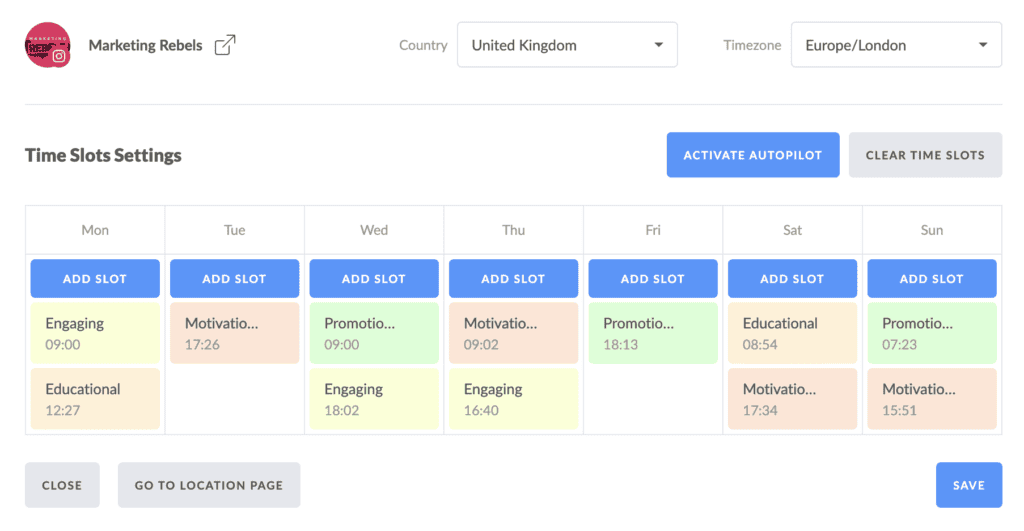Open Friday Promotional 18:13 slot
The width and height of the screenshot is (1024, 531).
pos(653,333)
